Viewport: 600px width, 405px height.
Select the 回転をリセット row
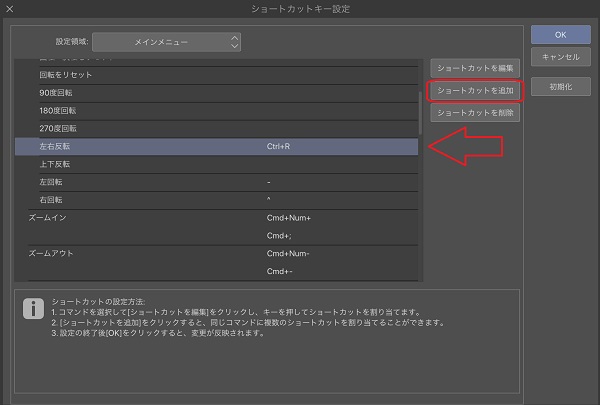click(x=216, y=75)
